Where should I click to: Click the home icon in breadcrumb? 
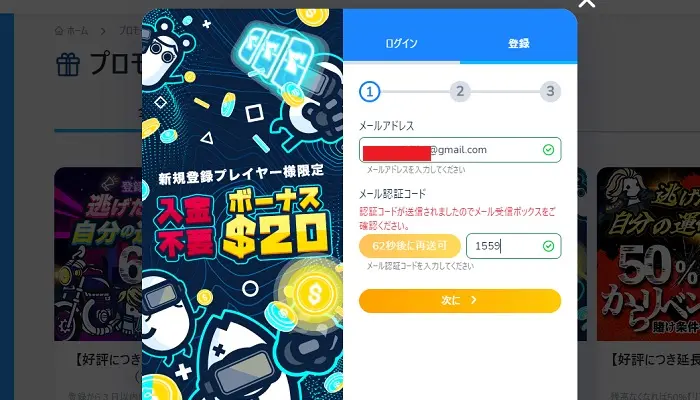click(x=59, y=31)
